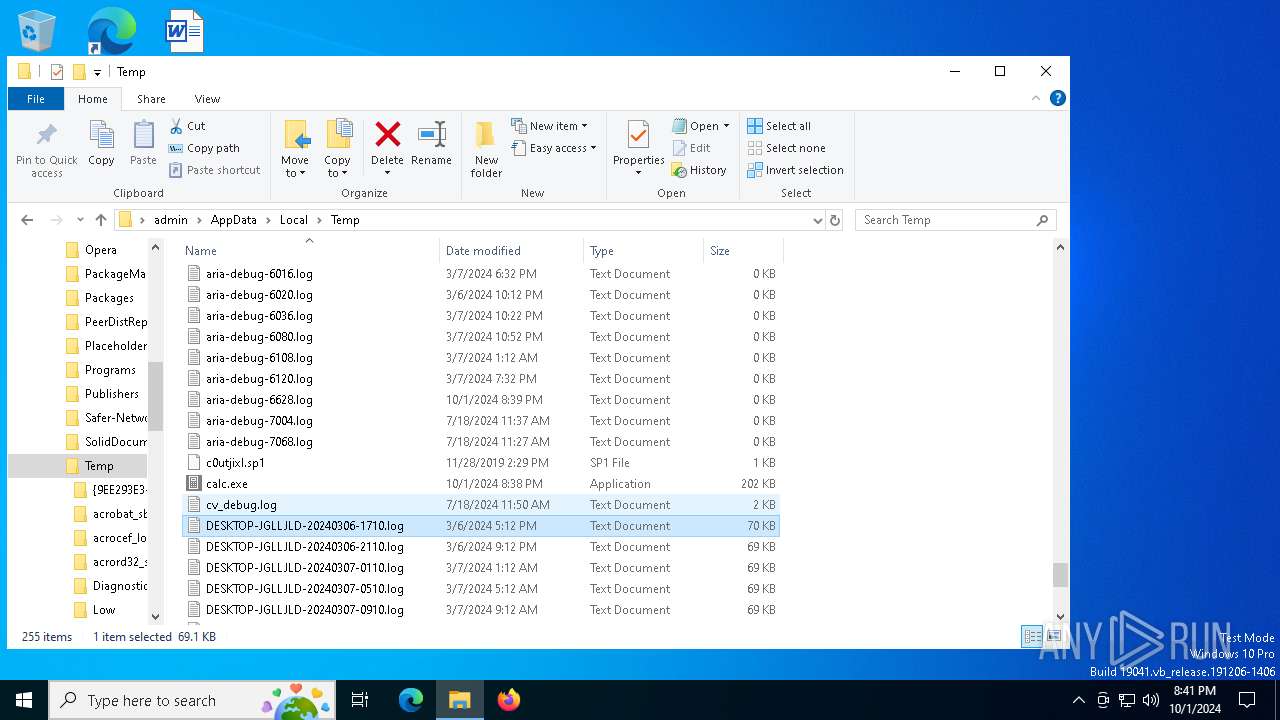Viewport: 1280px width, 720px height.
Task: Expand the address bar history dropdown
Action: pyautogui.click(x=818, y=220)
